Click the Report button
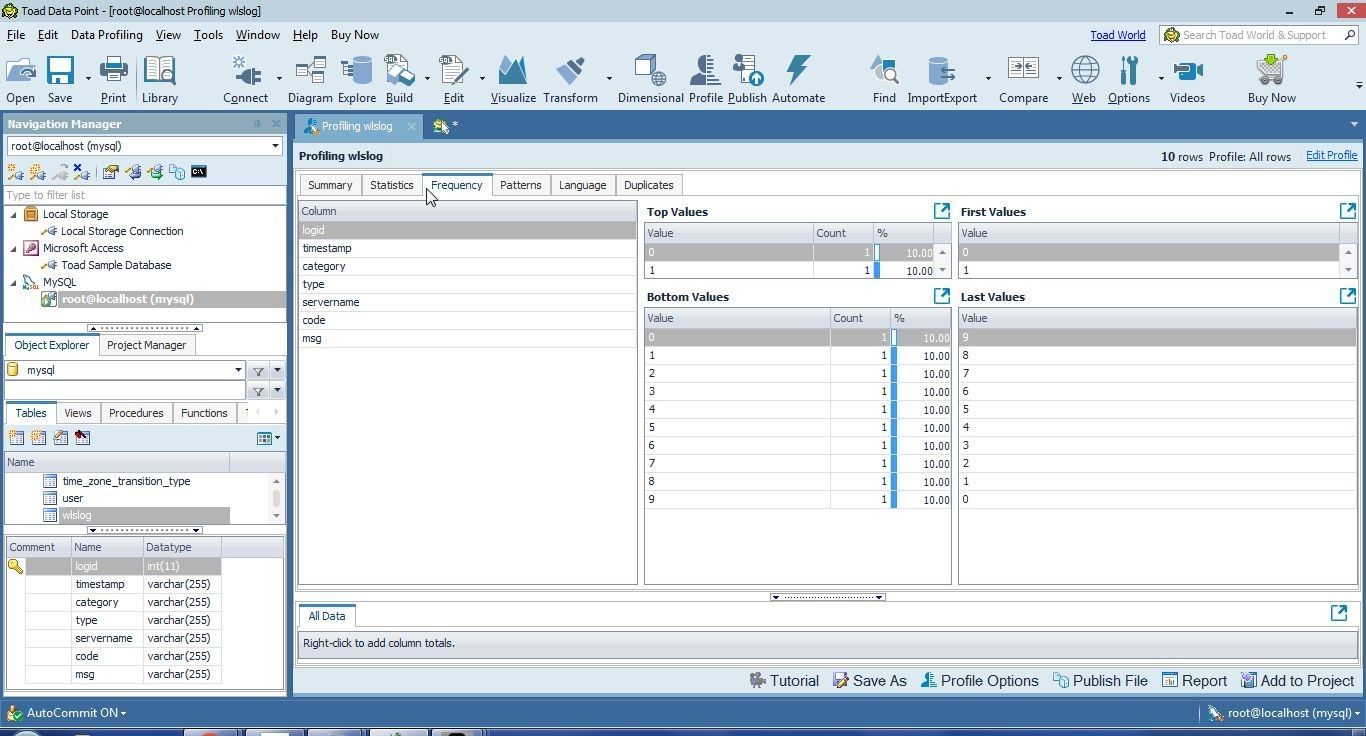 [x=1195, y=681]
